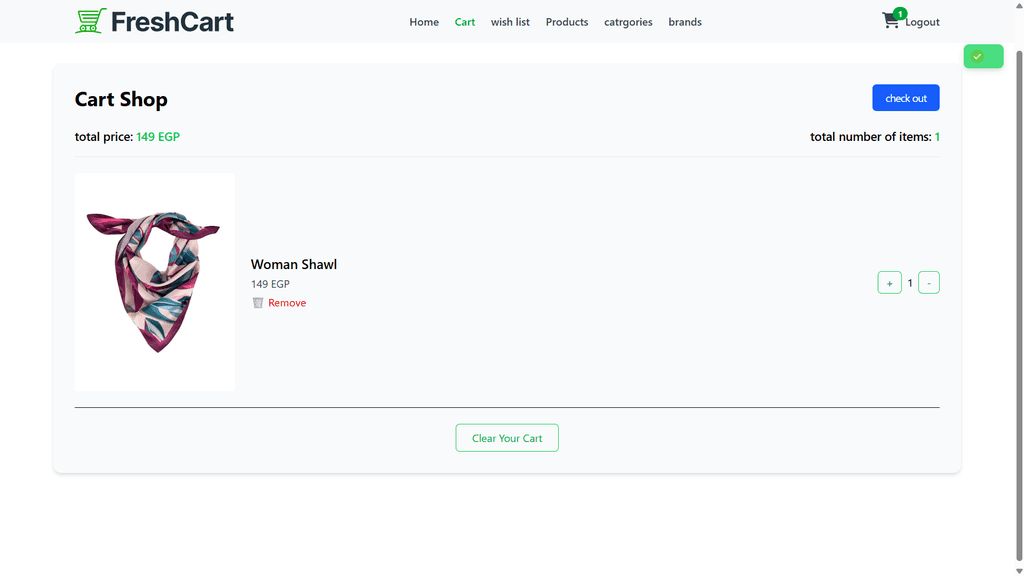This screenshot has width=1024, height=576.
Task: Click the total number of items label
Action: point(871,136)
